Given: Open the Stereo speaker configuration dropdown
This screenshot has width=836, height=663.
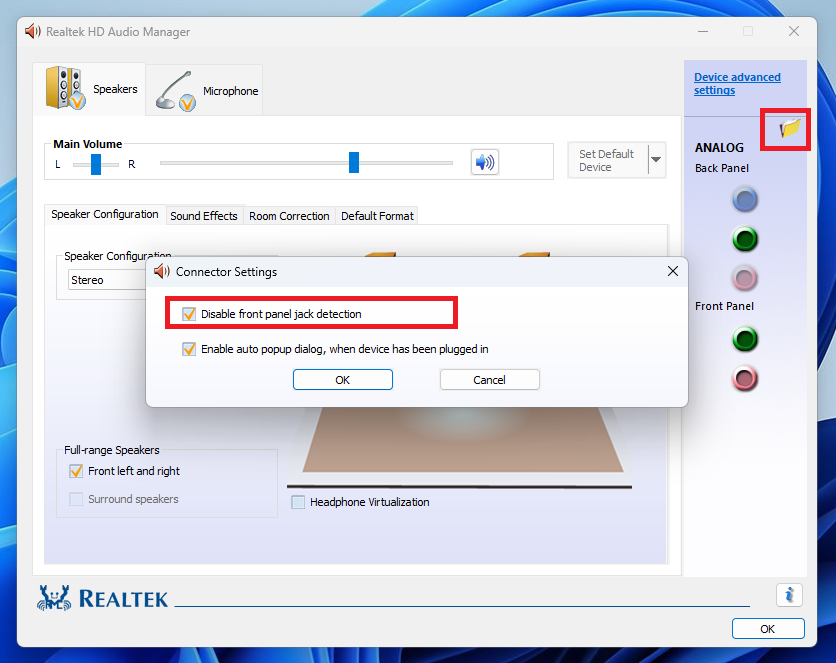Looking at the screenshot, I should [107, 280].
